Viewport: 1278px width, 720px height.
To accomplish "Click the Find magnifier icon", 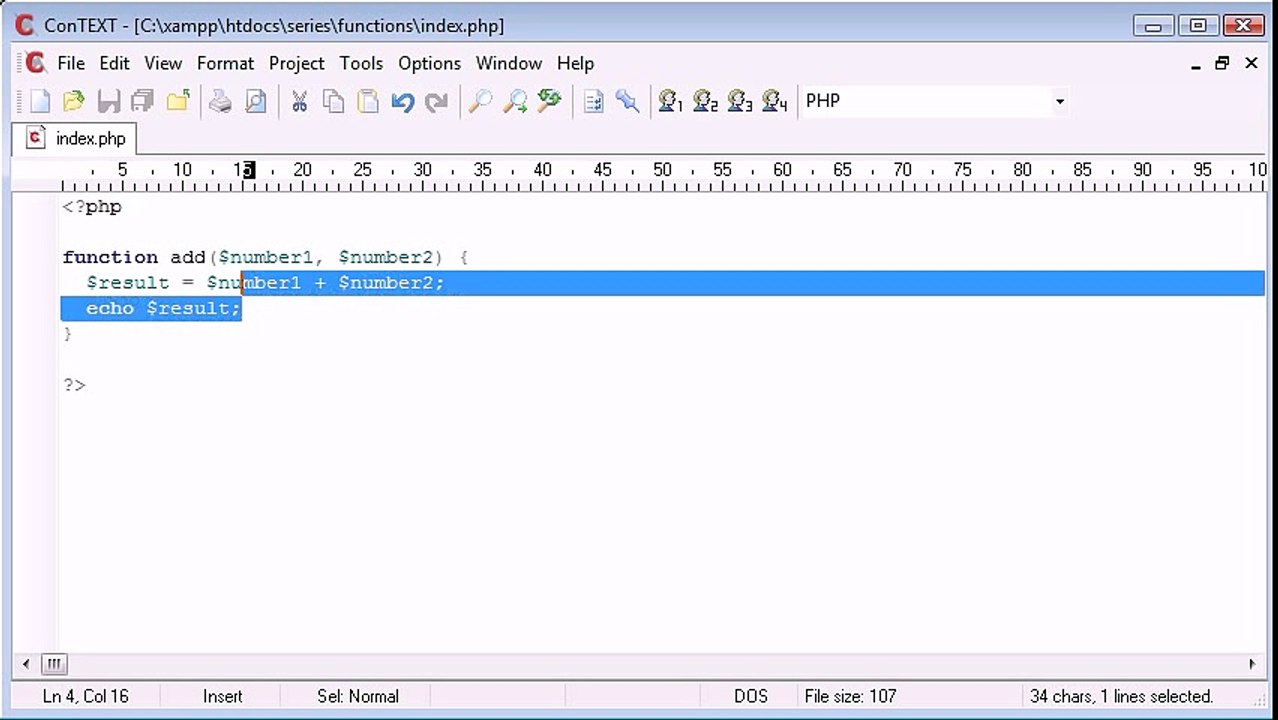I will (481, 101).
